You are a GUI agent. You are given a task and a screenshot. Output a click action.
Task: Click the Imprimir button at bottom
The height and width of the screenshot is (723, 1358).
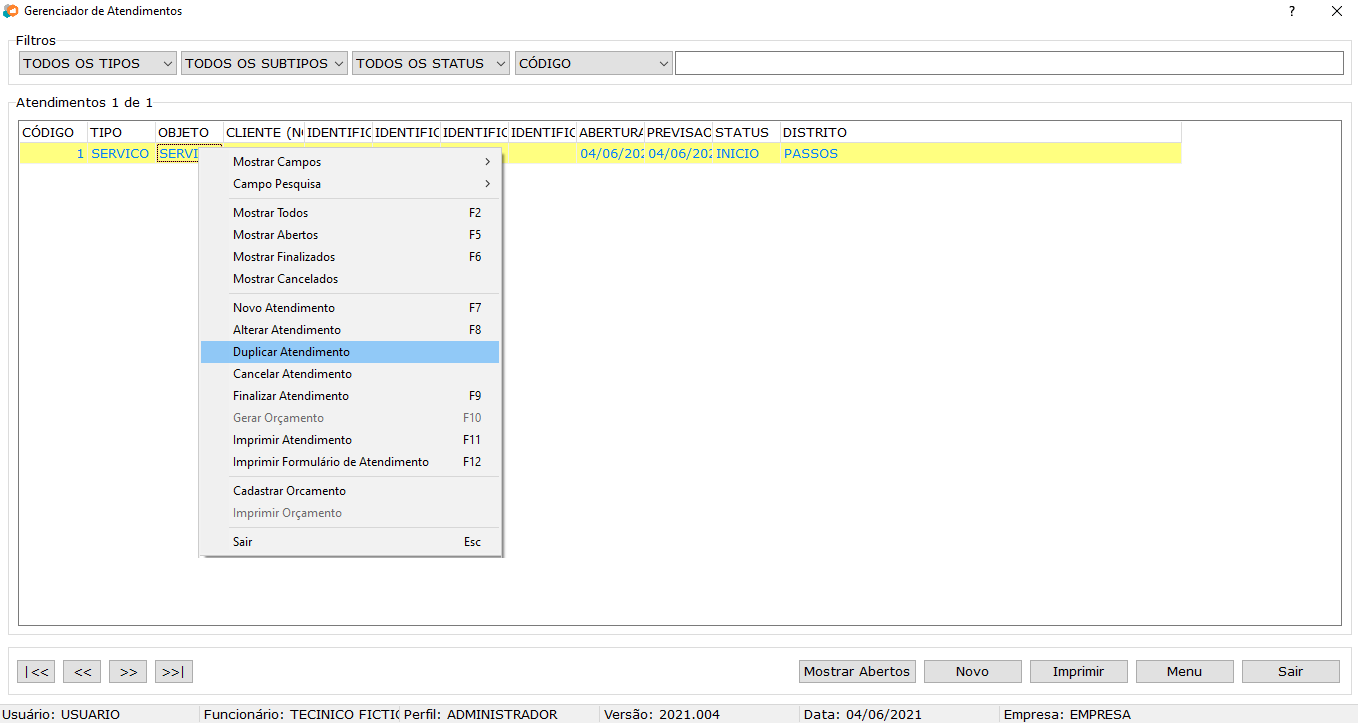point(1078,672)
